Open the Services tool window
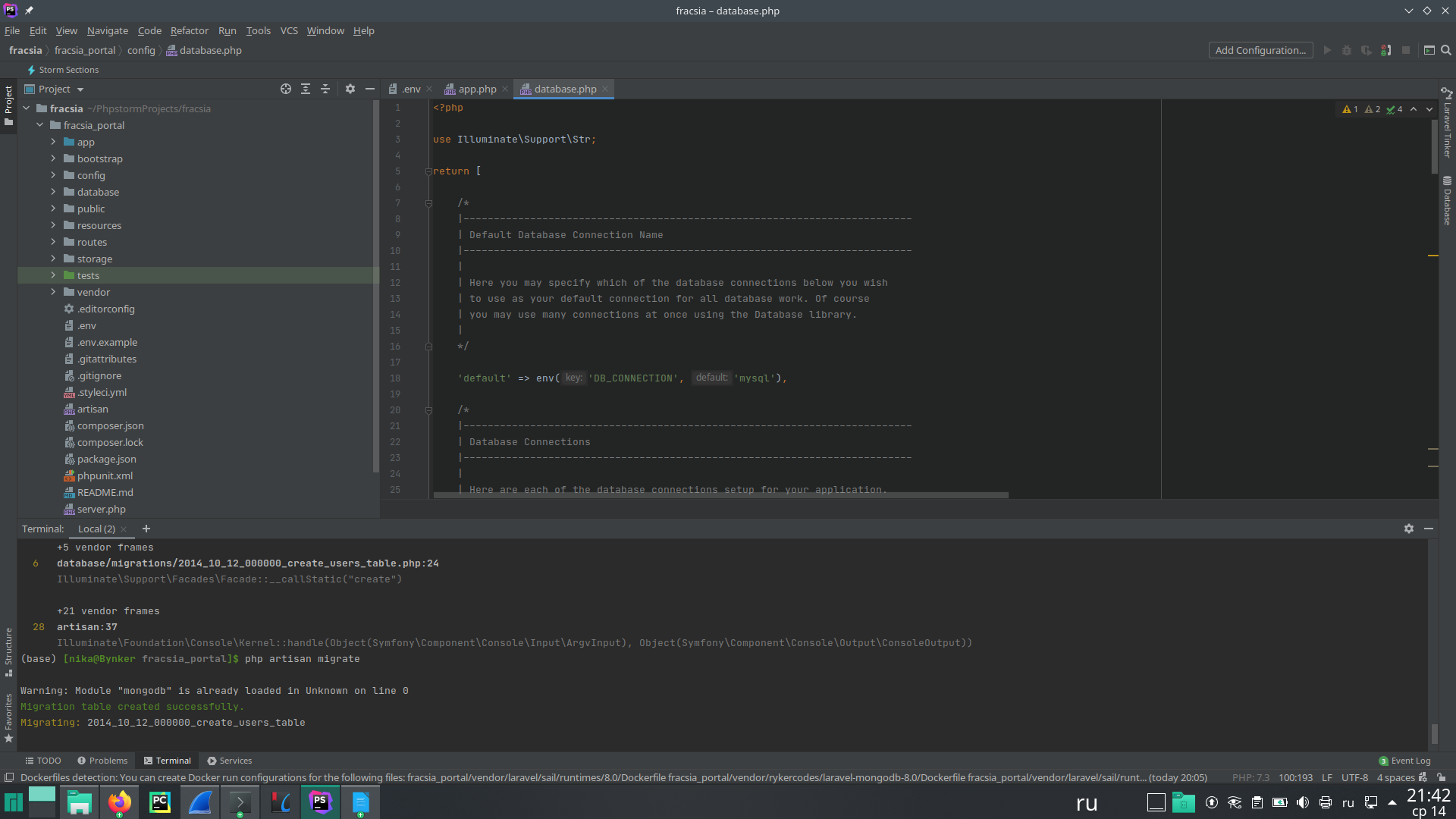Viewport: 1456px width, 819px height. (x=230, y=761)
